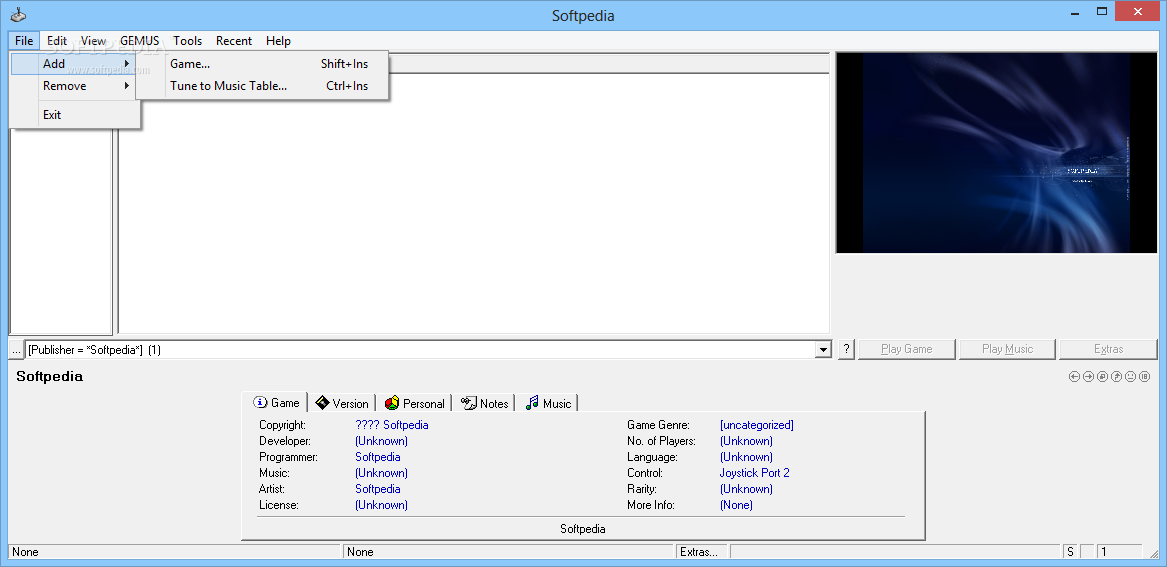
Task: Open the Music tab
Action: (548, 403)
